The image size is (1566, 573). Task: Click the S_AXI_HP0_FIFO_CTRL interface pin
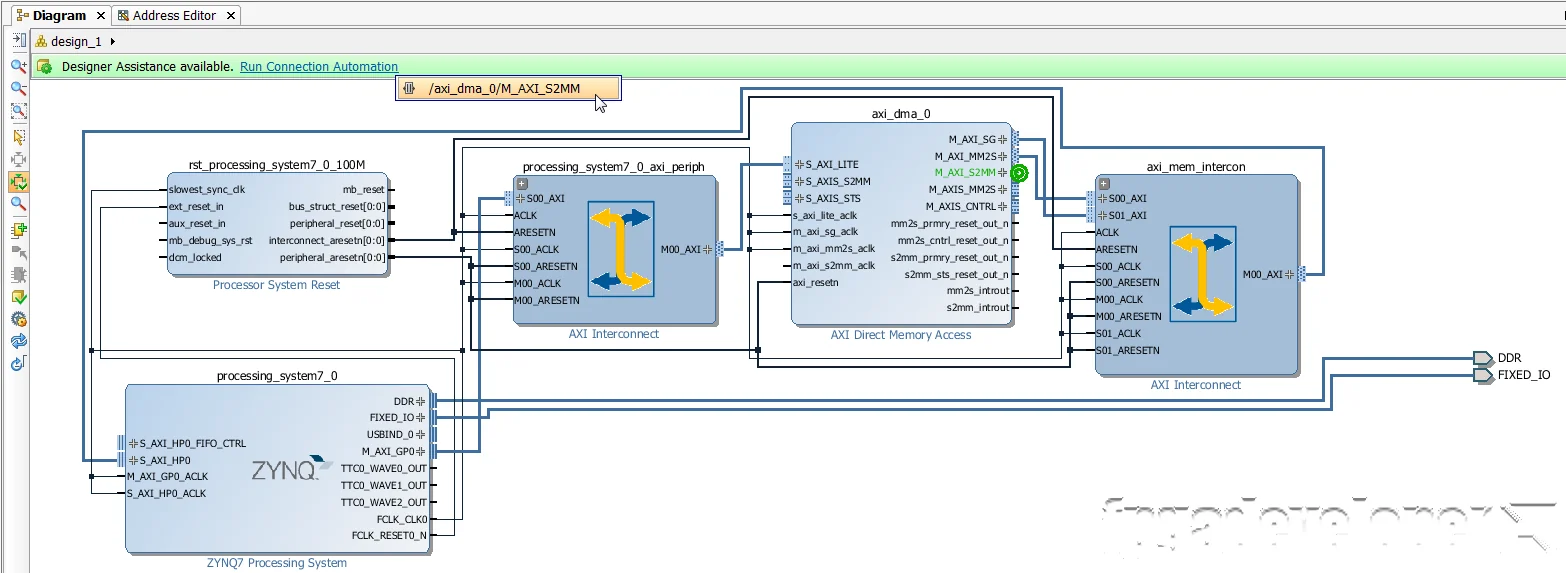[192, 443]
